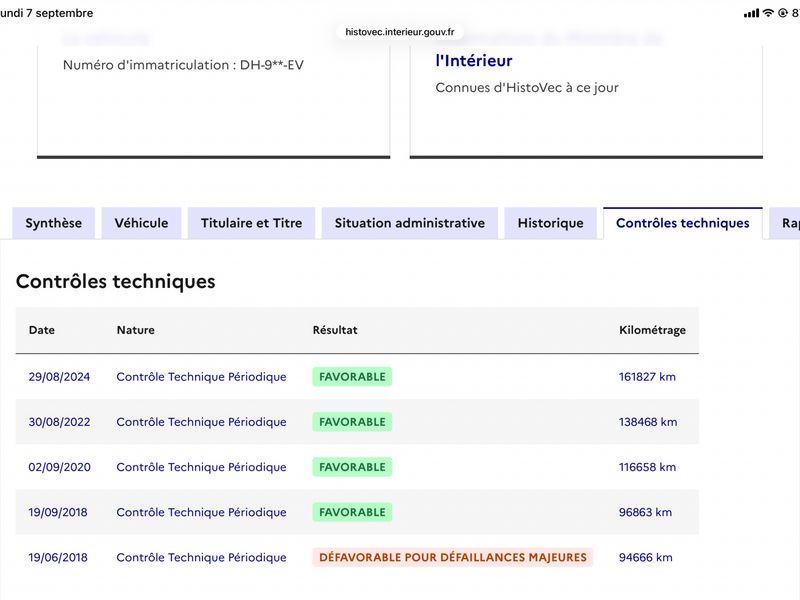Click the l'Intérieur heading link
This screenshot has width=800, height=600.
[x=473, y=61]
